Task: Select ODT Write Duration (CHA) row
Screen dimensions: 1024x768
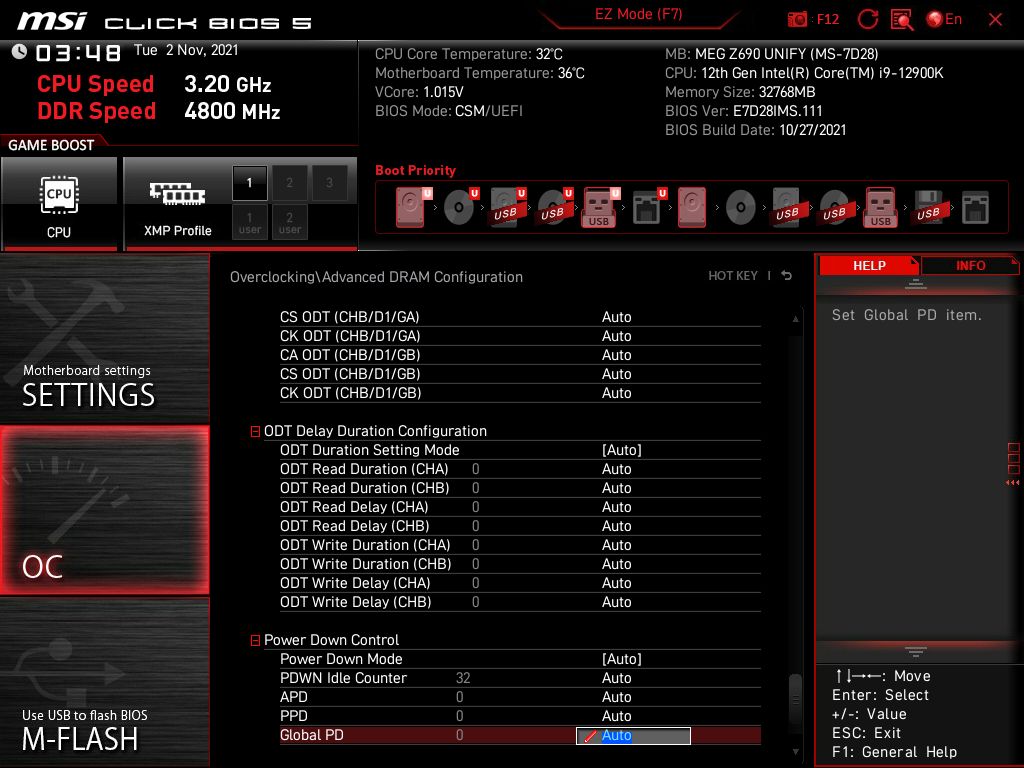Action: click(x=520, y=545)
